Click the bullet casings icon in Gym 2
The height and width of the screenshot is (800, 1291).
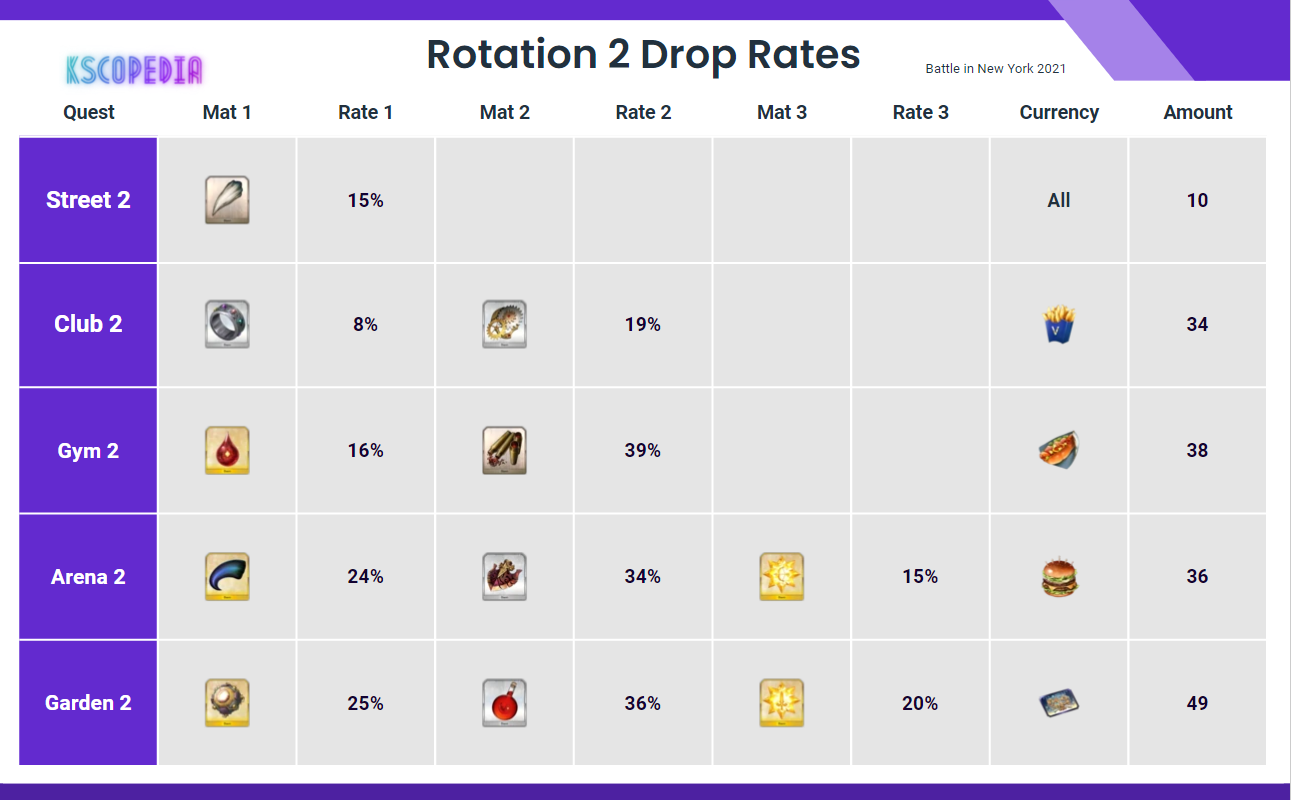tap(504, 450)
